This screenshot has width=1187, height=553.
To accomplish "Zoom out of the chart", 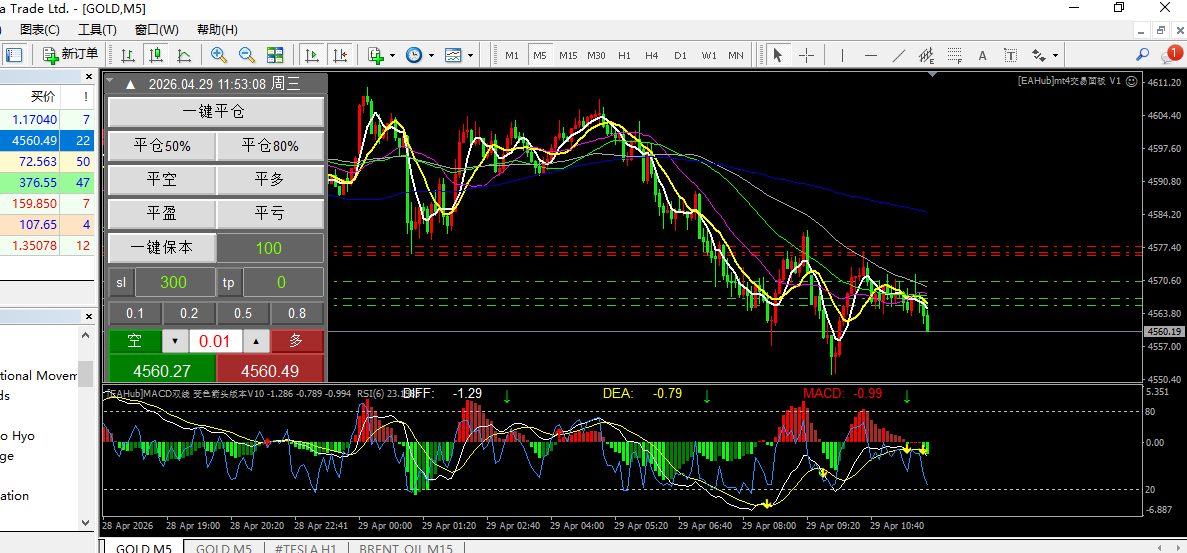I will coord(246,55).
